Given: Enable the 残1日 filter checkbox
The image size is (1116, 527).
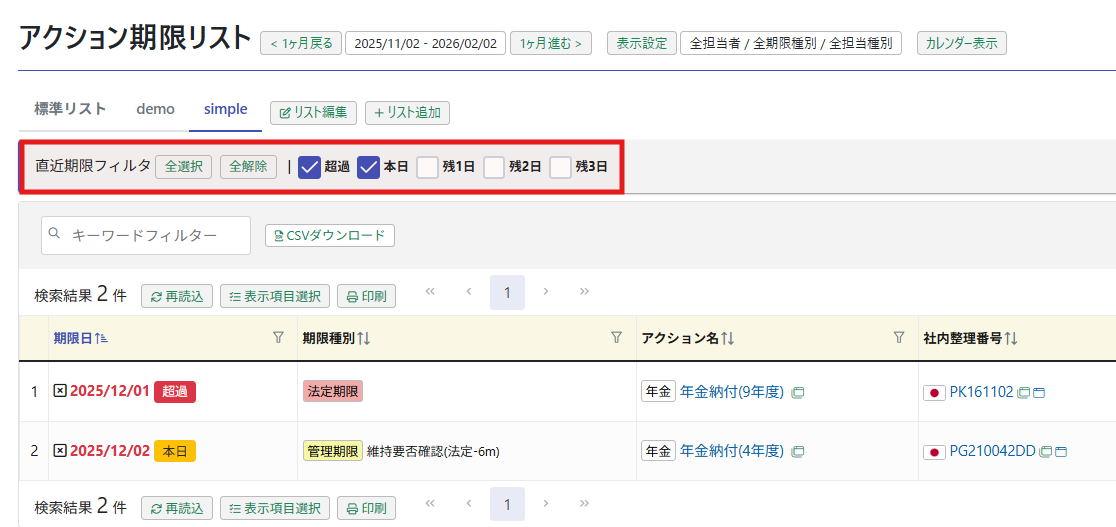Looking at the screenshot, I should [x=428, y=167].
